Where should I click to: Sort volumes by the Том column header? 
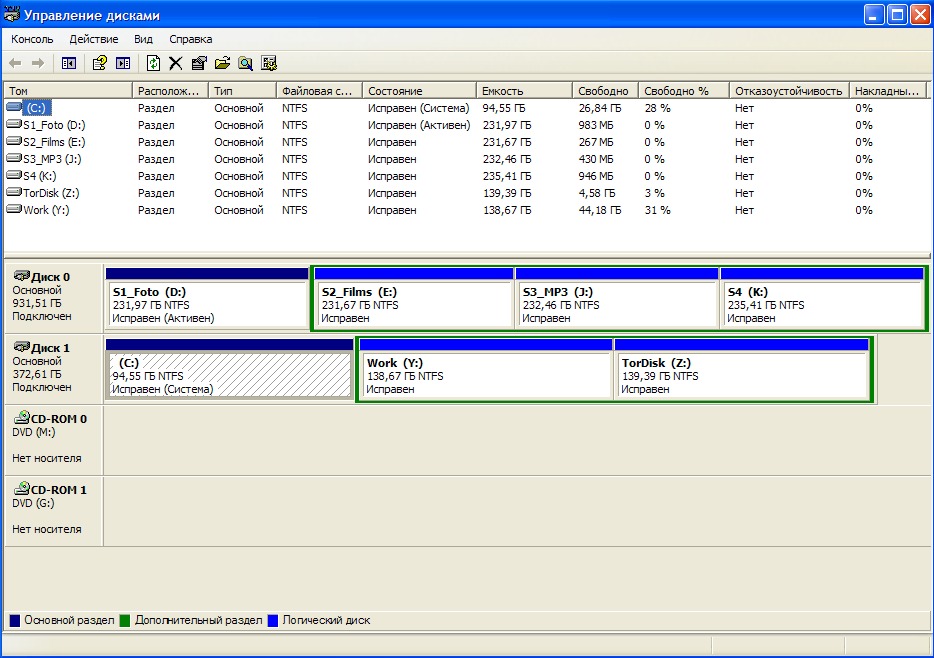tap(68, 91)
